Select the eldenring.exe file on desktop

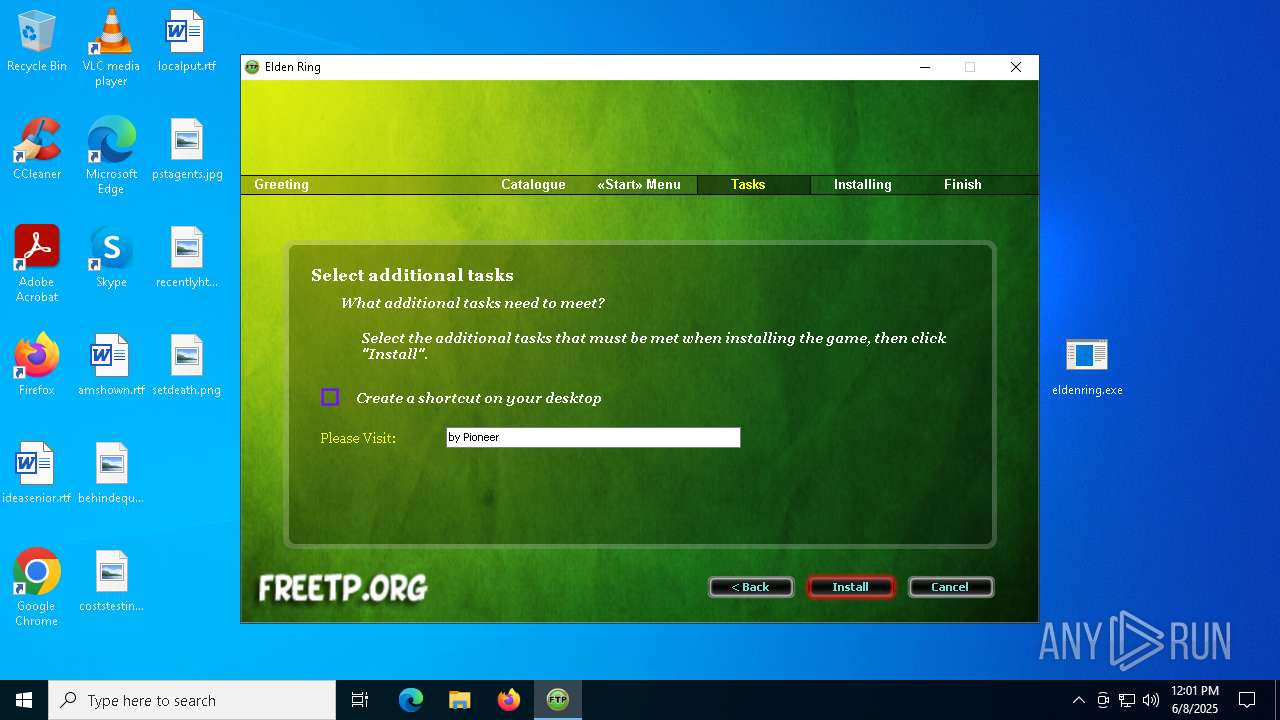1087,366
